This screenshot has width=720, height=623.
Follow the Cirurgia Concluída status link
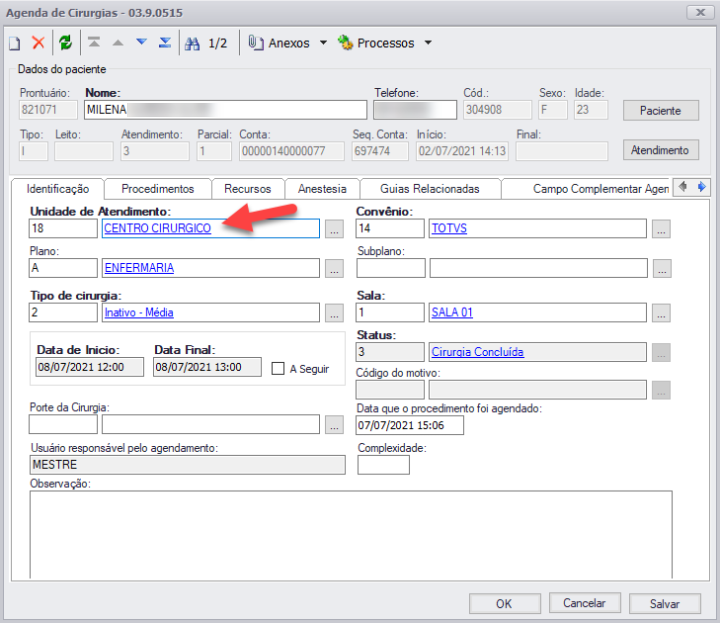[x=478, y=352]
